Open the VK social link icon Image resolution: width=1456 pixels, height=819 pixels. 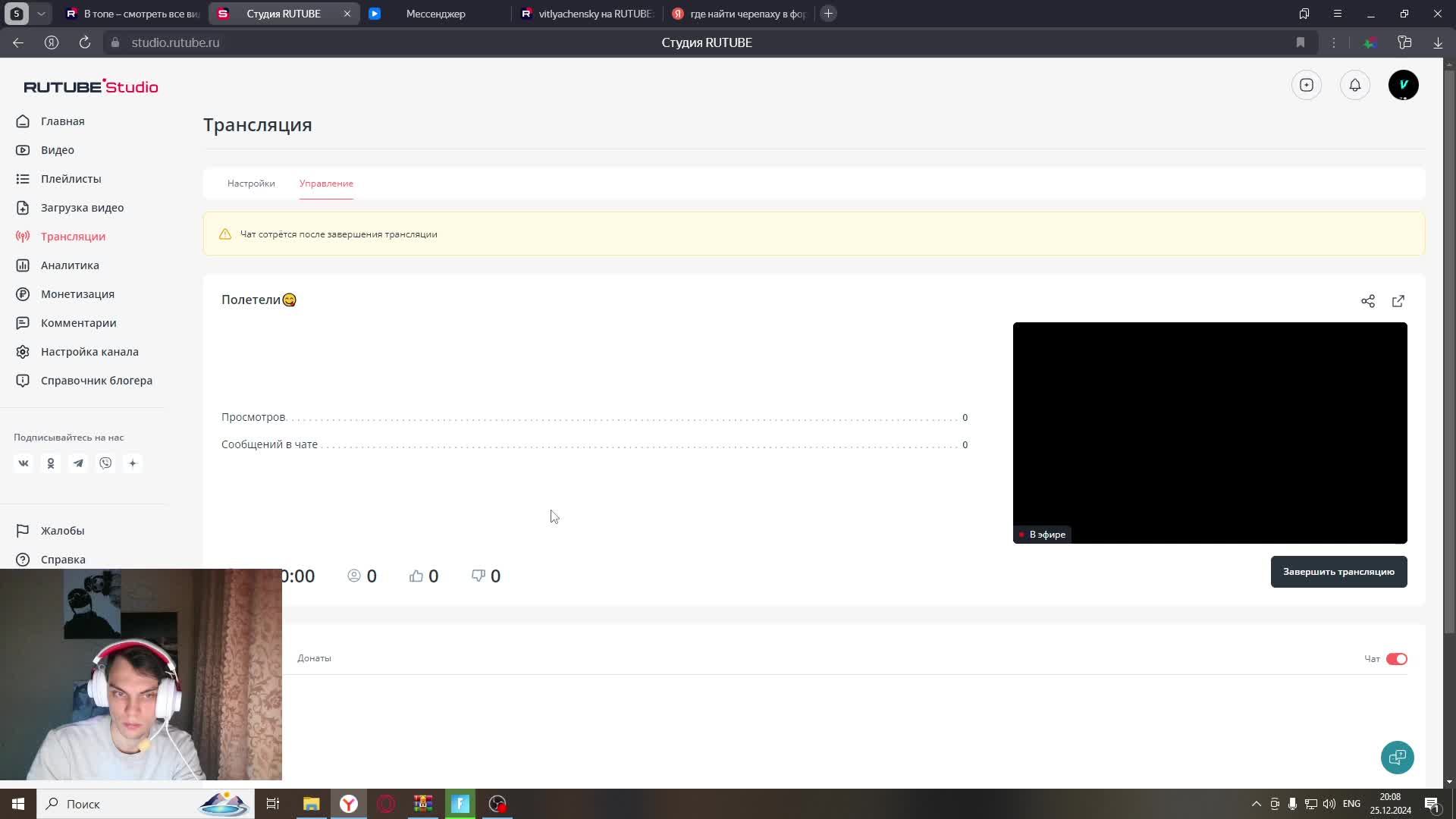24,463
